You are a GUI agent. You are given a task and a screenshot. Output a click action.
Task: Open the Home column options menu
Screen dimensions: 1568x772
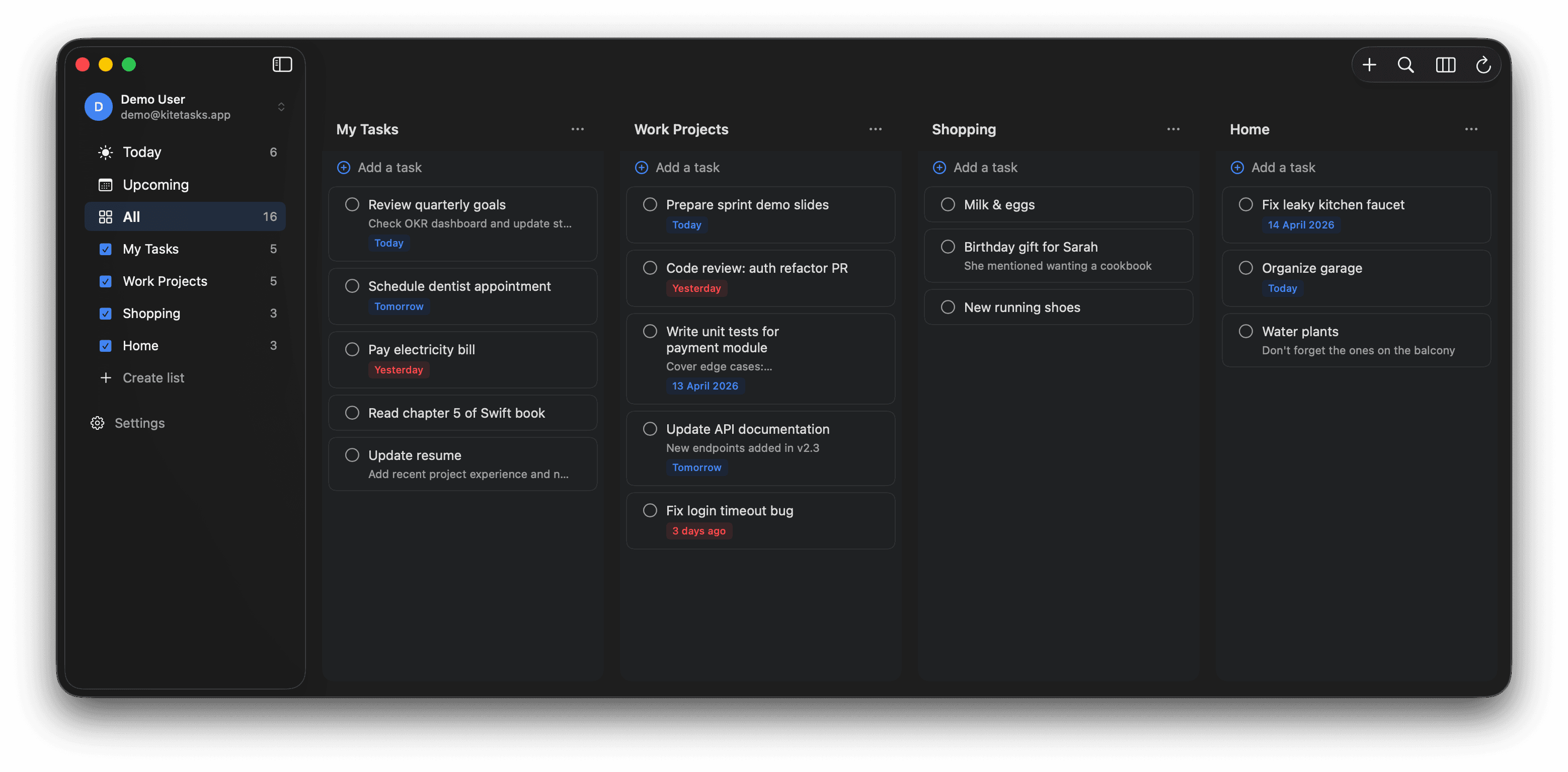pyautogui.click(x=1471, y=129)
